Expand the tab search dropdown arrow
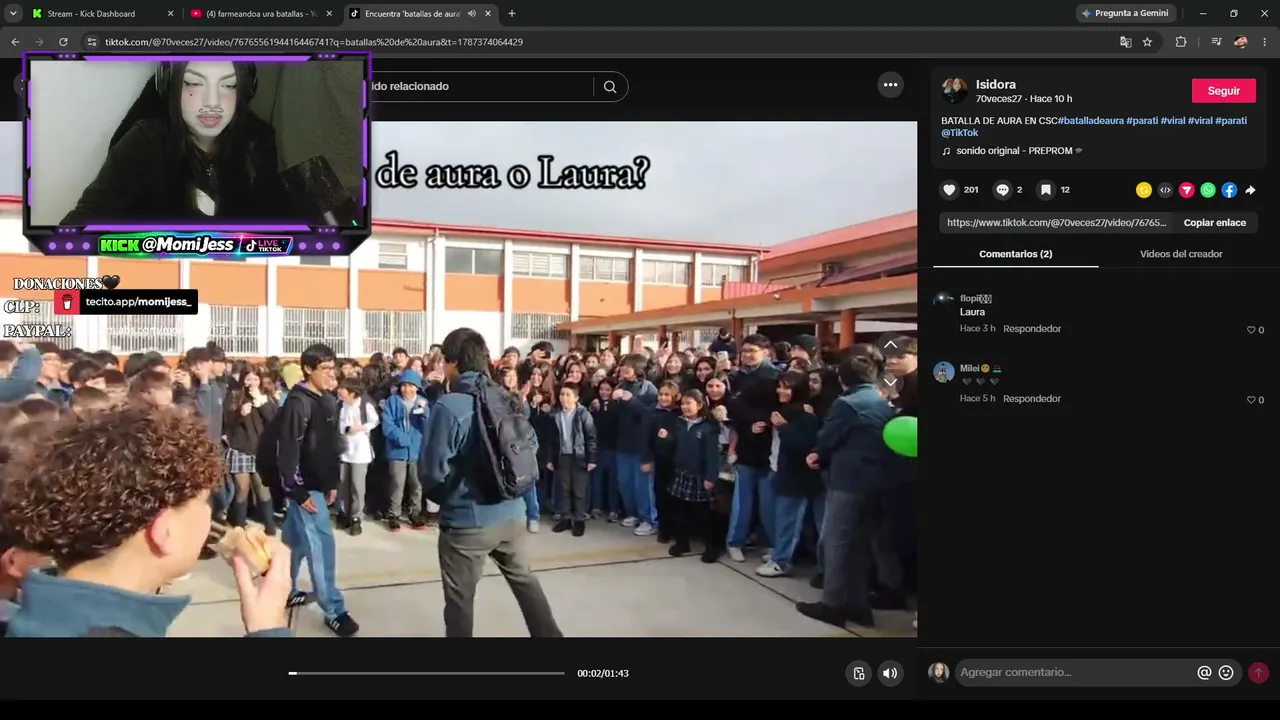The width and height of the screenshot is (1280, 720). click(x=13, y=14)
